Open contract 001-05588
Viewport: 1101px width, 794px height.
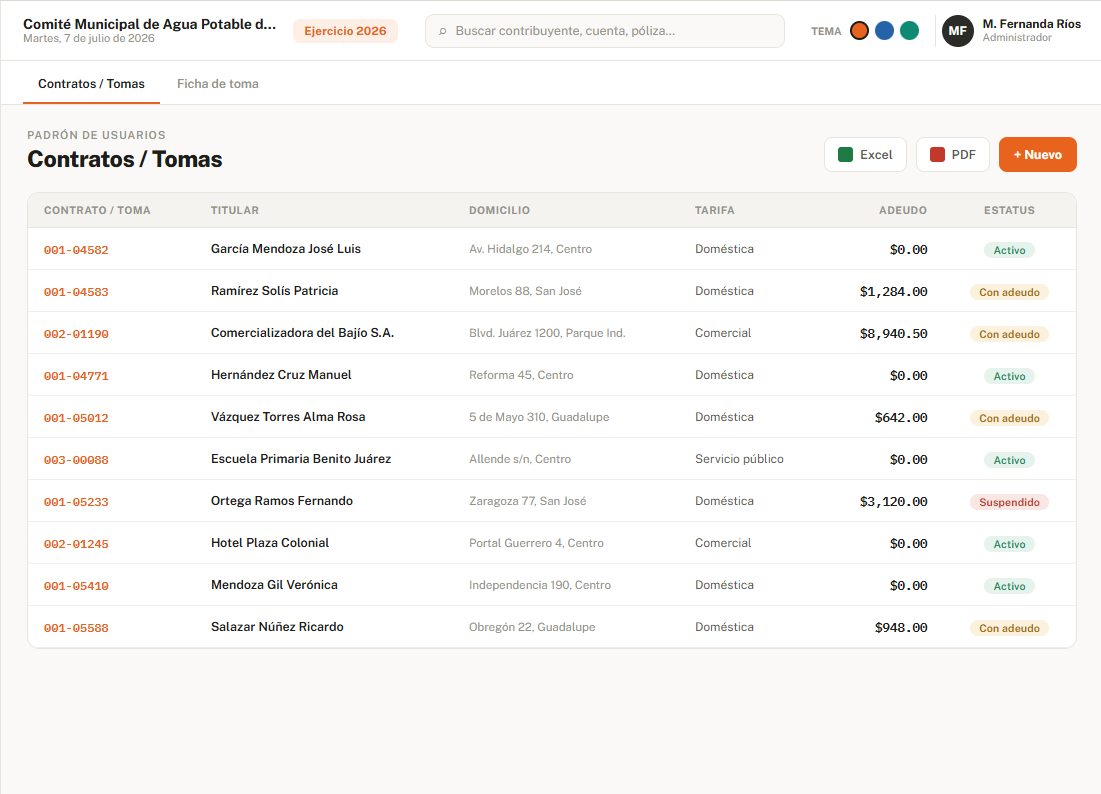76,628
